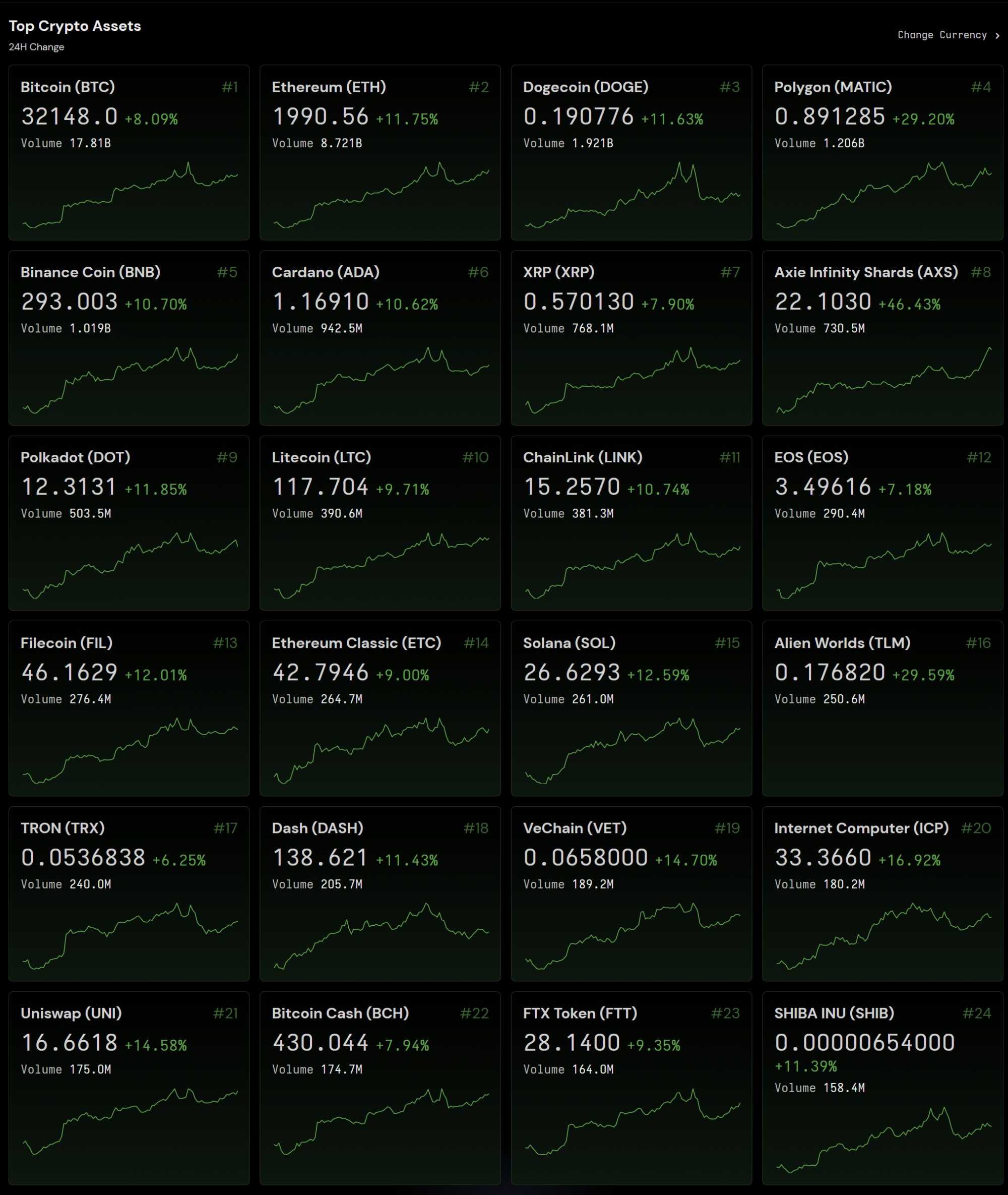Open the Bitcoin (BTC) asset card
This screenshot has height=1195, width=1008.
129,152
